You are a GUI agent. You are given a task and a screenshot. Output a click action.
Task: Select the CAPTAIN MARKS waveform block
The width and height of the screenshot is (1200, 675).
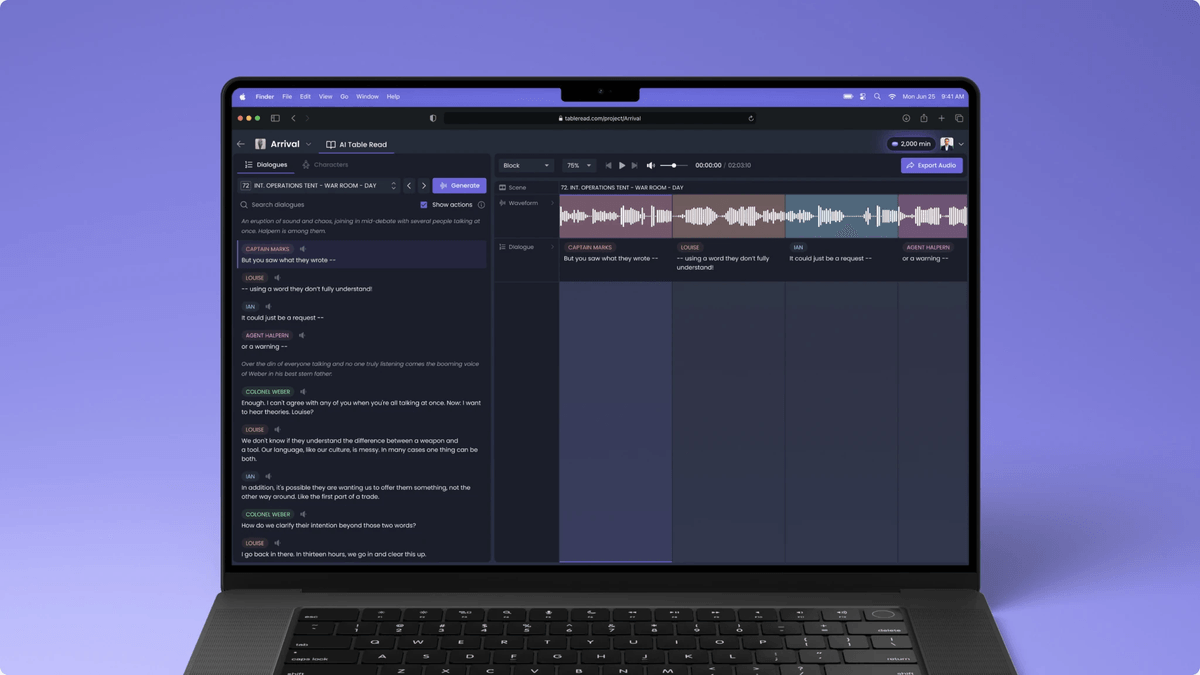click(615, 216)
